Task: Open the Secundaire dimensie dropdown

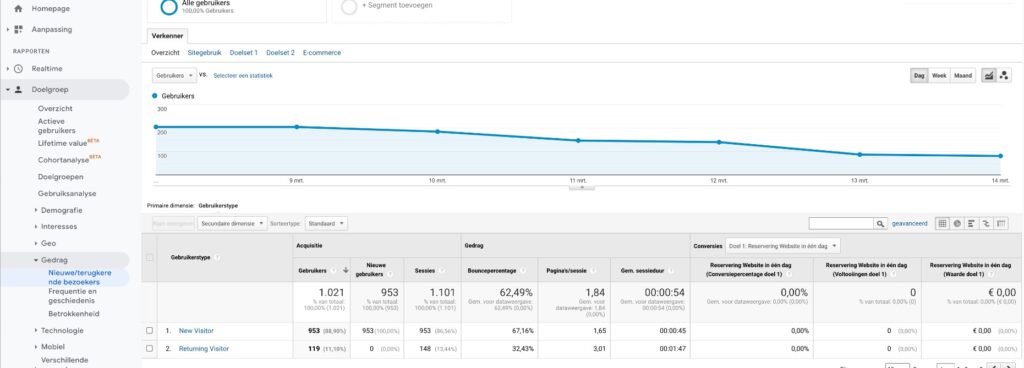Action: pyautogui.click(x=232, y=223)
